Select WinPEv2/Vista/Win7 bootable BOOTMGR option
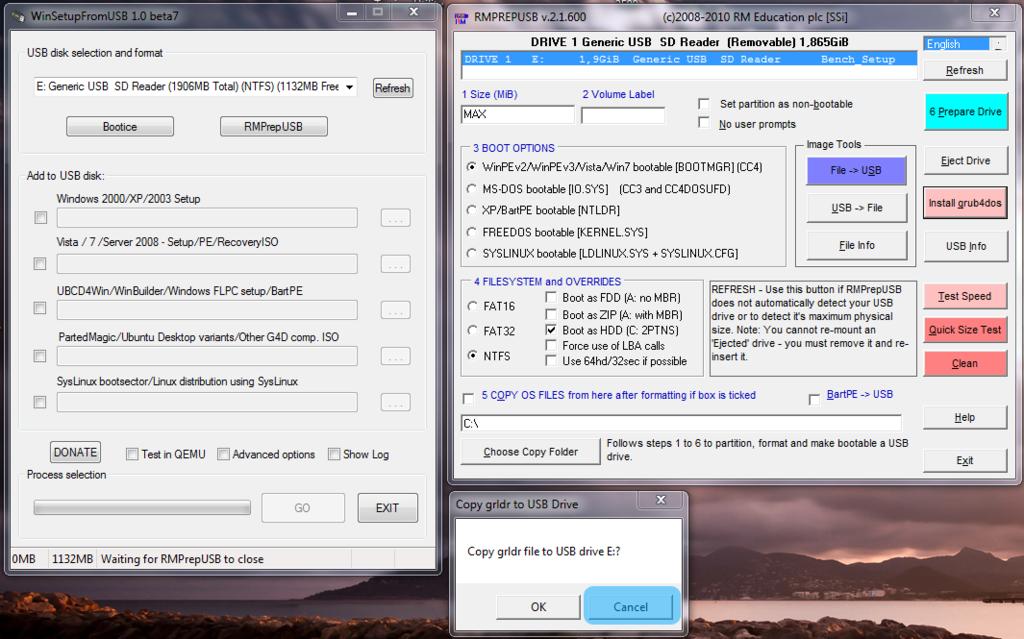The width and height of the screenshot is (1024, 639). (471, 167)
